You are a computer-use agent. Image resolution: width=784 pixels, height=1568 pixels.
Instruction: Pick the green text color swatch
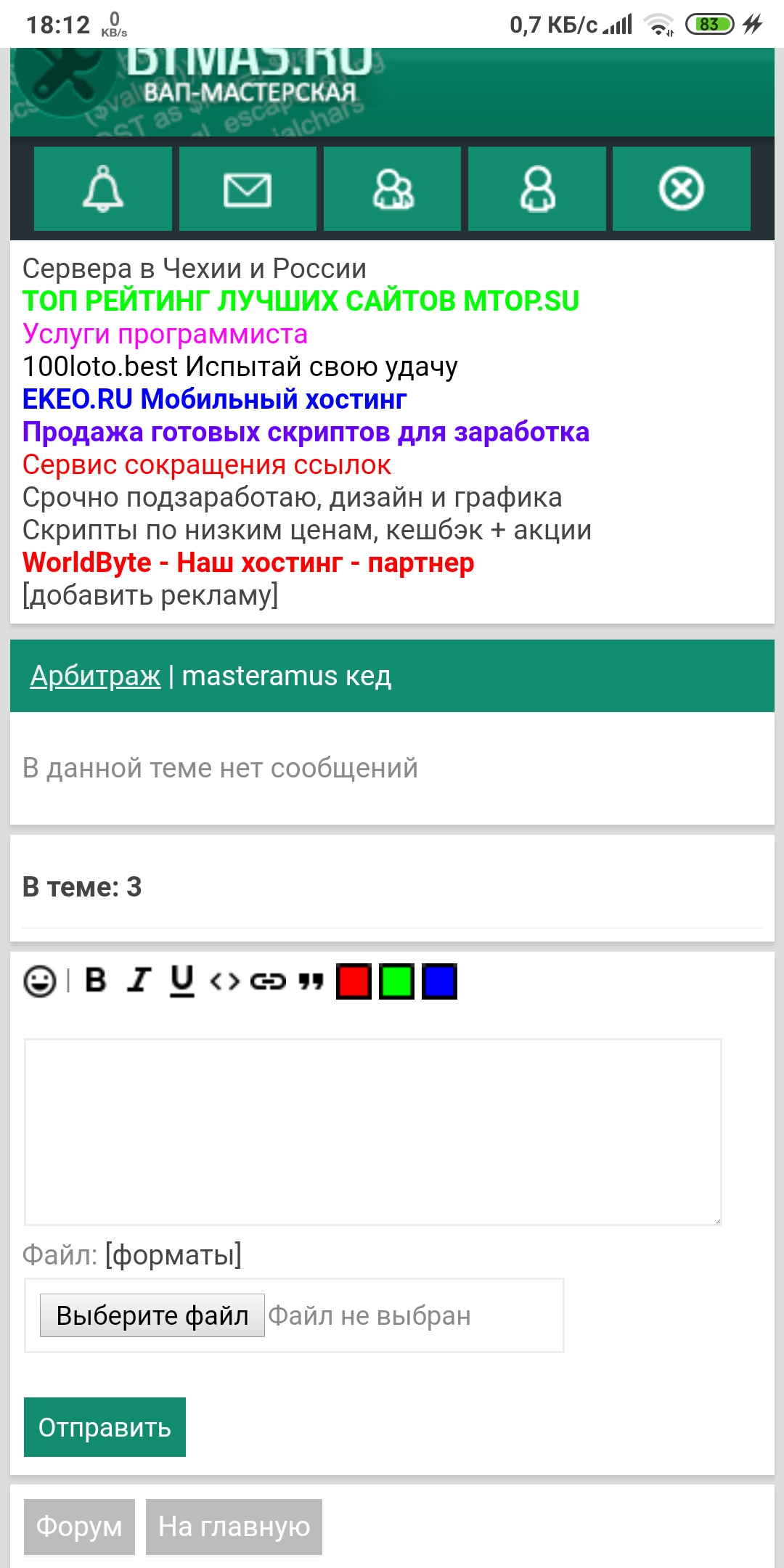tap(397, 981)
